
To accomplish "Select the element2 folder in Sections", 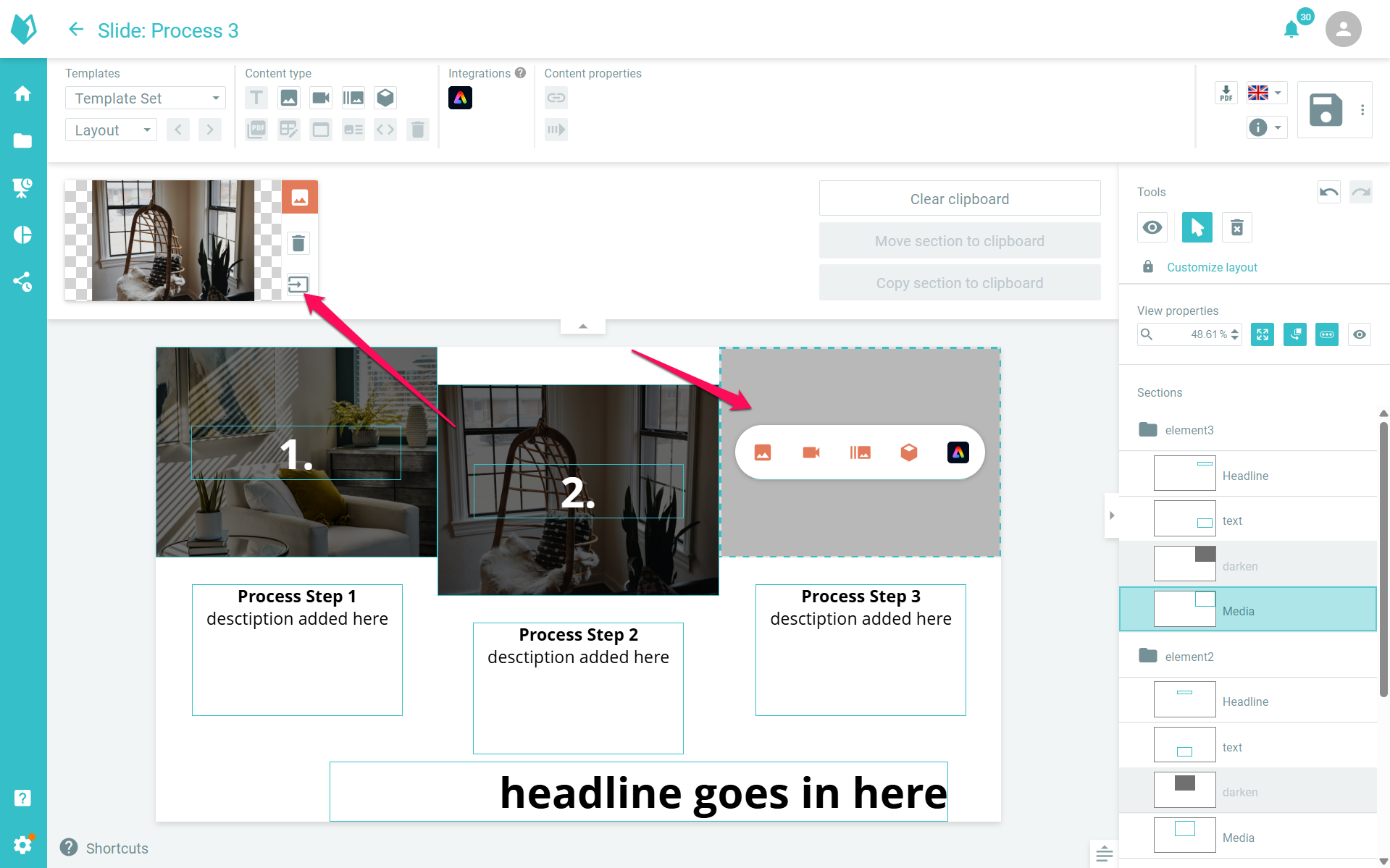I will tap(1189, 657).
